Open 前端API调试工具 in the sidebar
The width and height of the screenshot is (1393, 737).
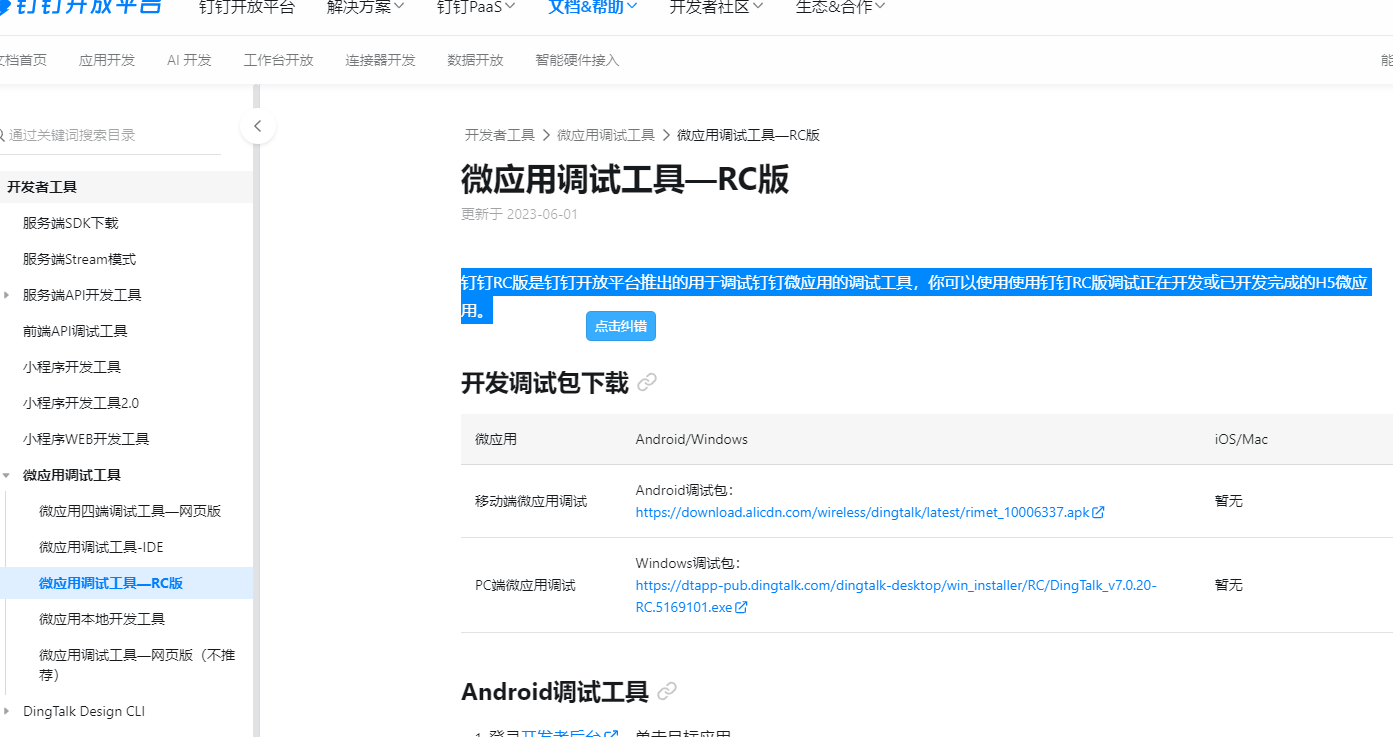tap(75, 331)
